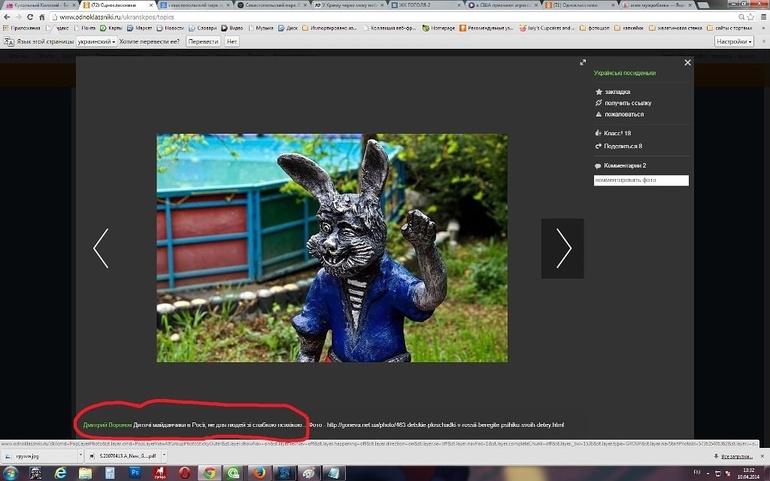
Task: Open the украинский language dropdown
Action: (x=98, y=42)
